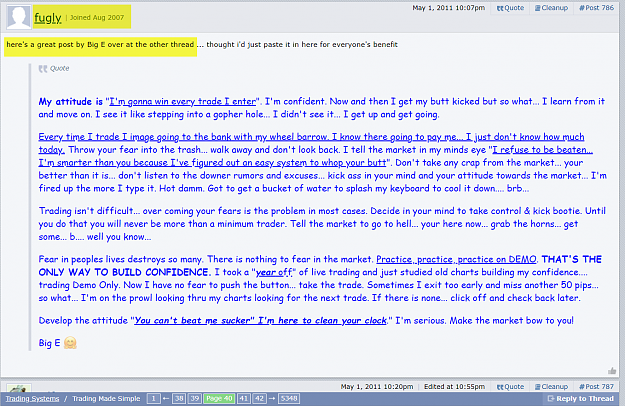Image resolution: width=625 pixels, height=406 pixels.
Task: Jump to page 1 of thread
Action: 153,398
